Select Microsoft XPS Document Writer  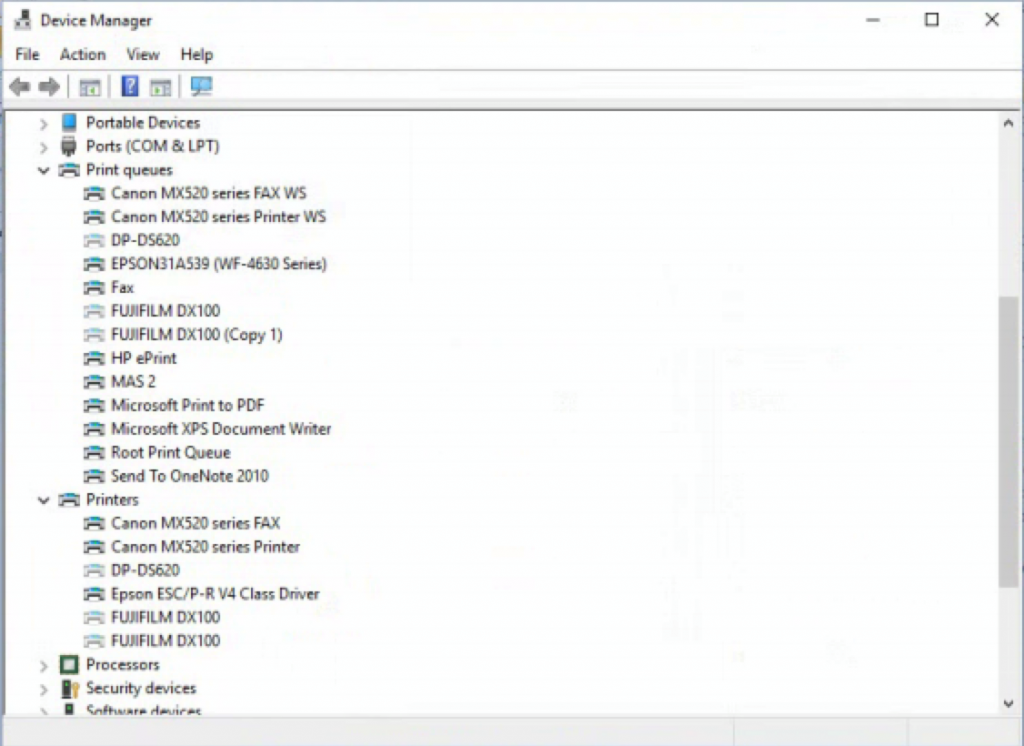pyautogui.click(x=221, y=429)
